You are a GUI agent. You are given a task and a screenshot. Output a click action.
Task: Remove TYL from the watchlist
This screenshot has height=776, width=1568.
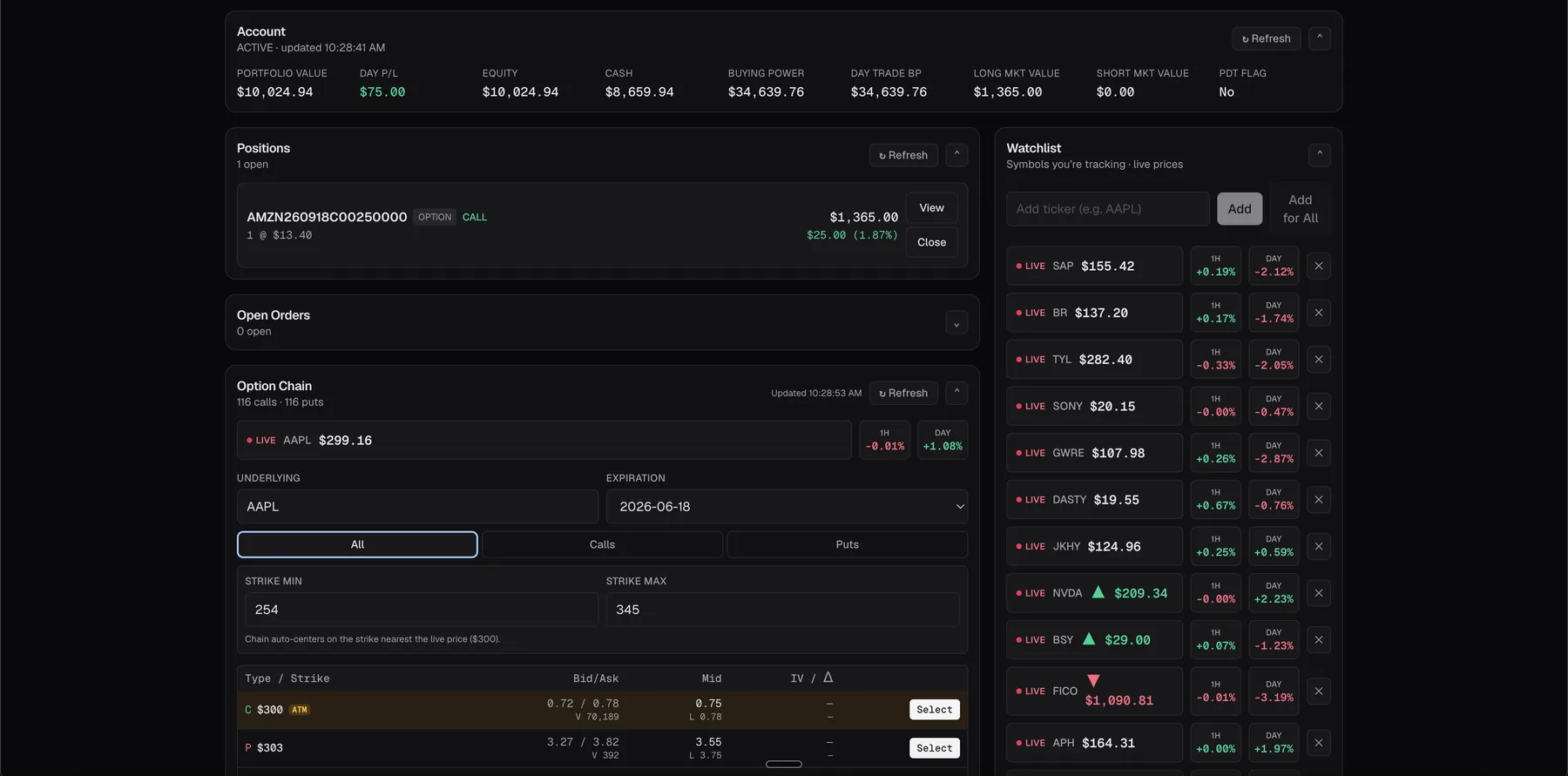pos(1319,360)
